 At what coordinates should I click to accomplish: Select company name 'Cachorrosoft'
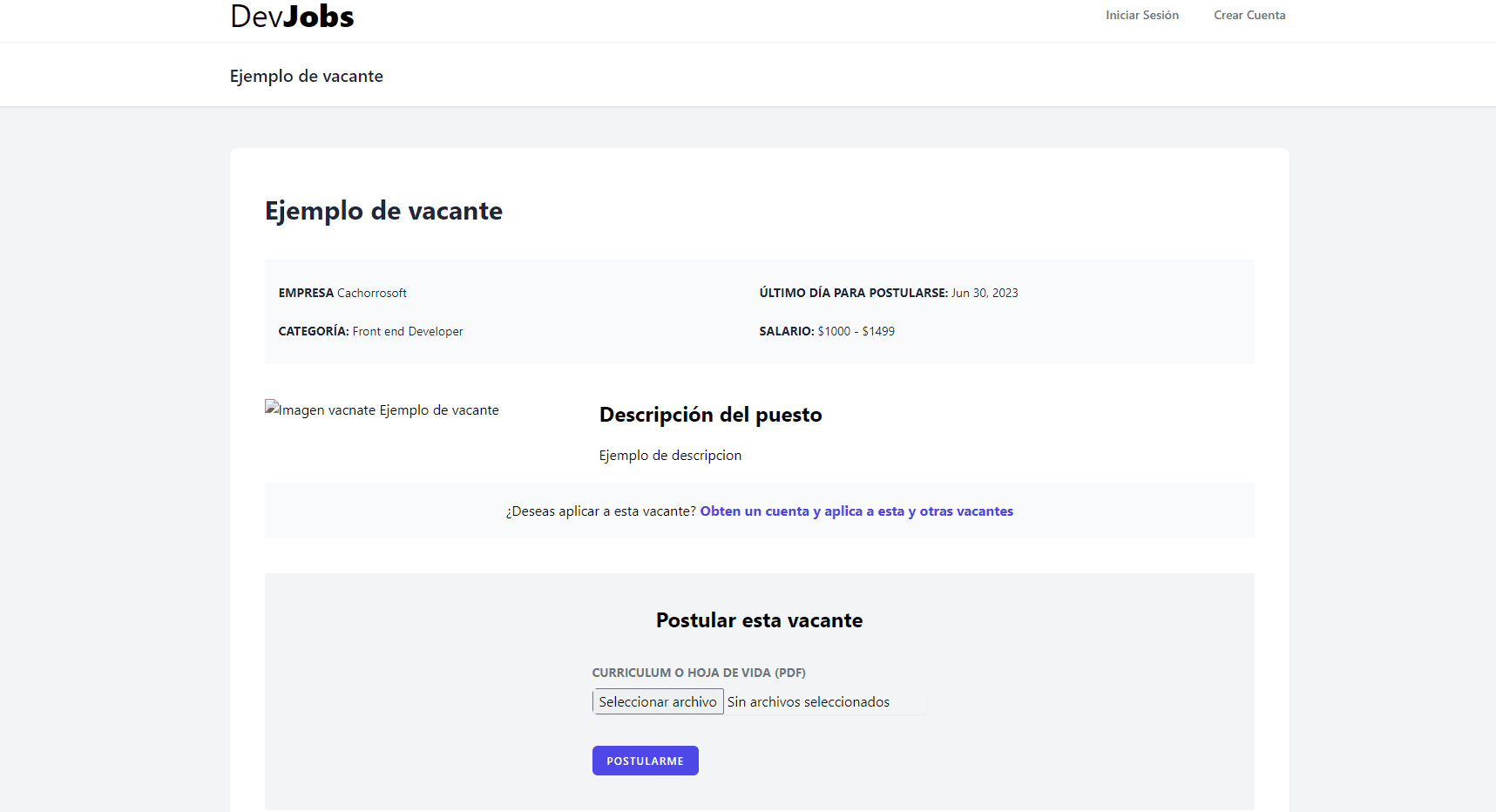(372, 293)
